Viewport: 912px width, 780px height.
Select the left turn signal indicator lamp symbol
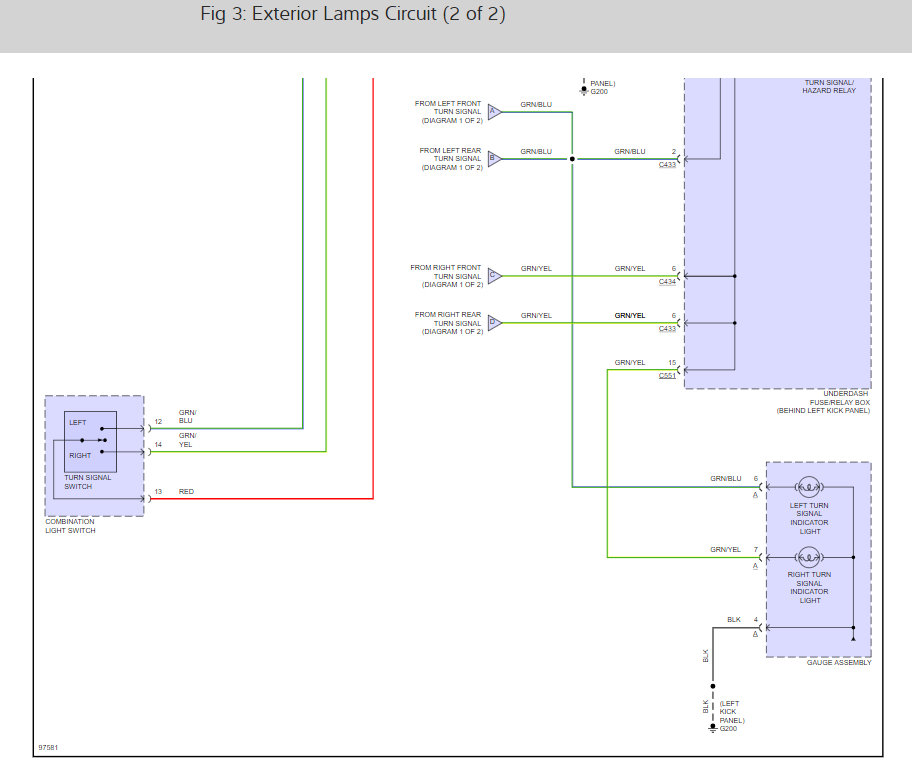tap(809, 487)
